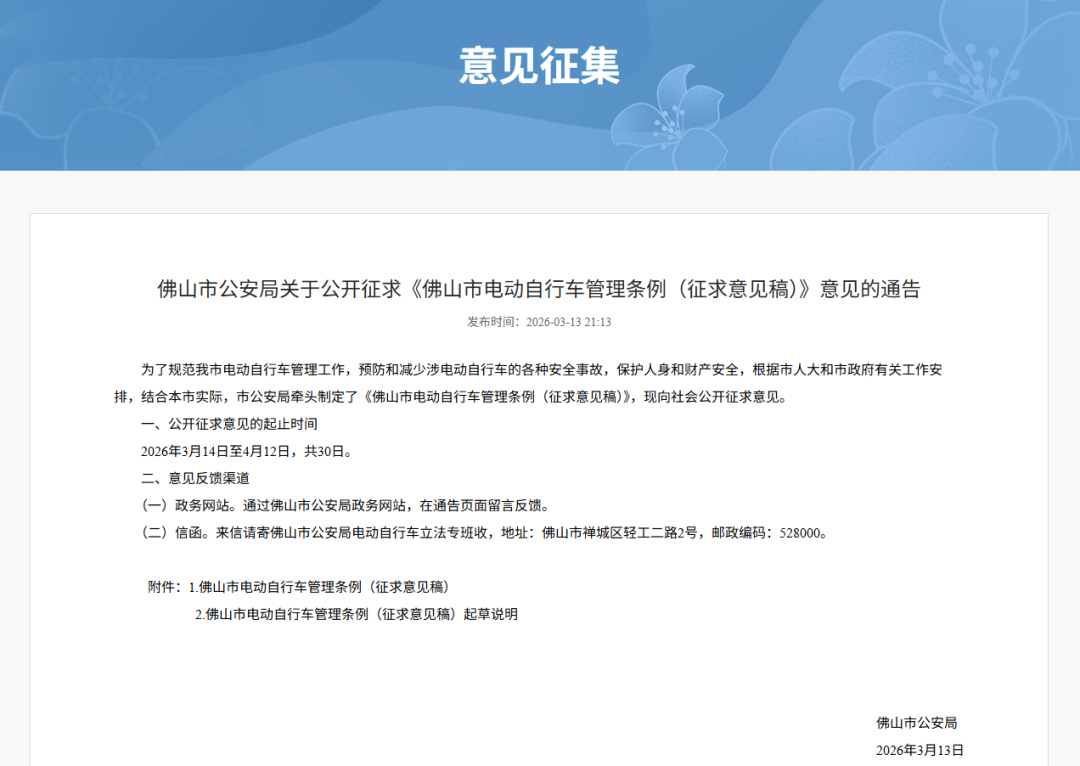Click the 附件： label
The width and height of the screenshot is (1080, 766).
(x=165, y=587)
